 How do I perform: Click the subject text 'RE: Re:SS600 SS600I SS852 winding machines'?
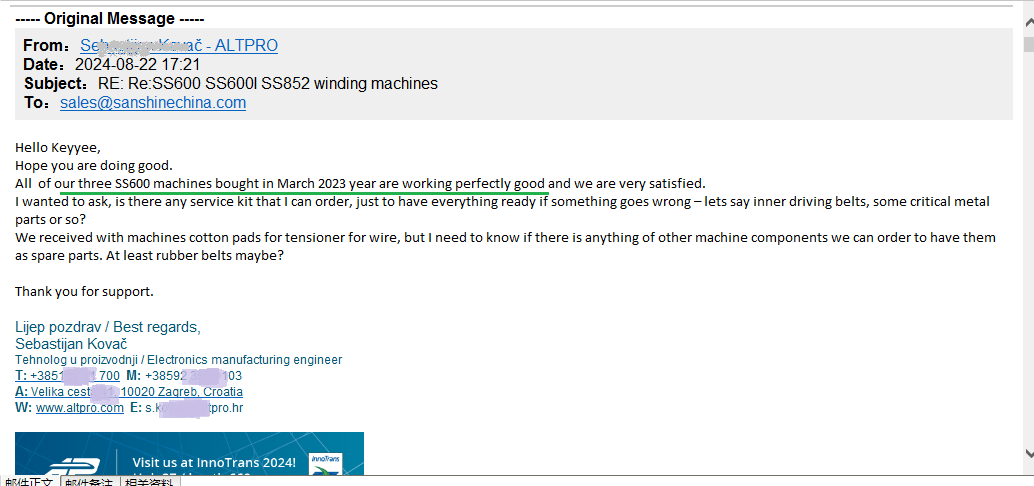click(268, 84)
